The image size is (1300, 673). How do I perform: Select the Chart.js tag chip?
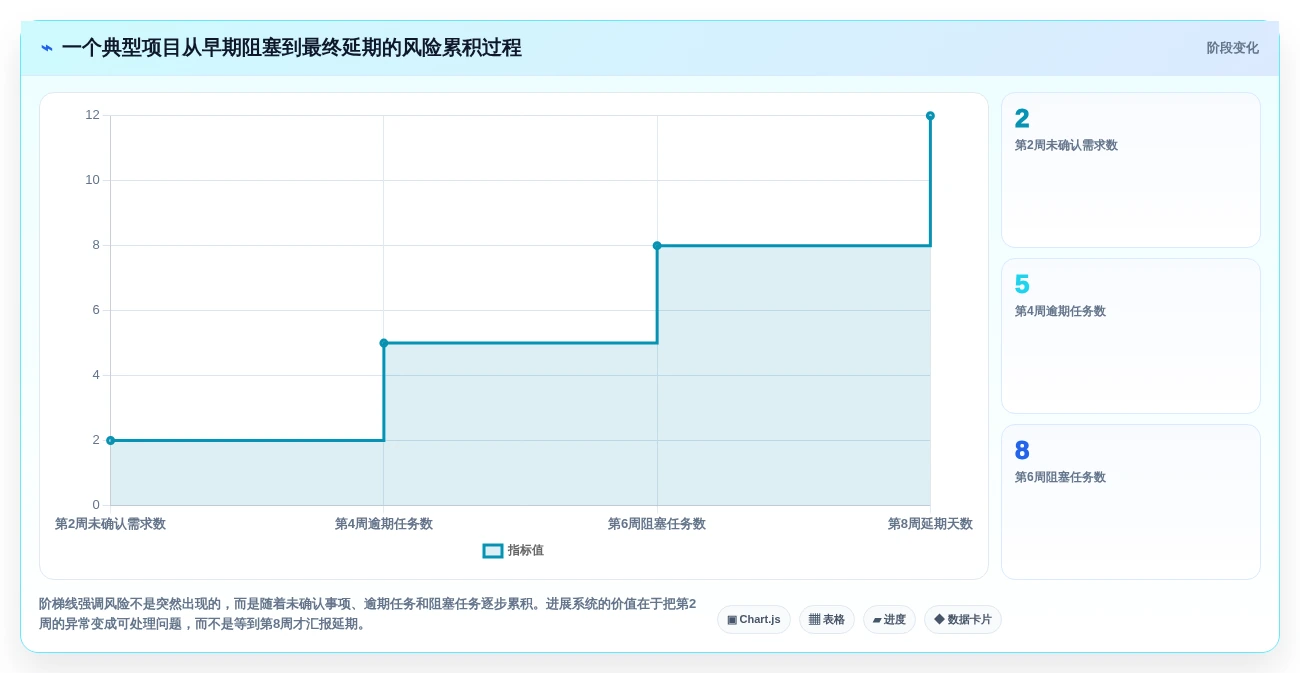(x=754, y=620)
